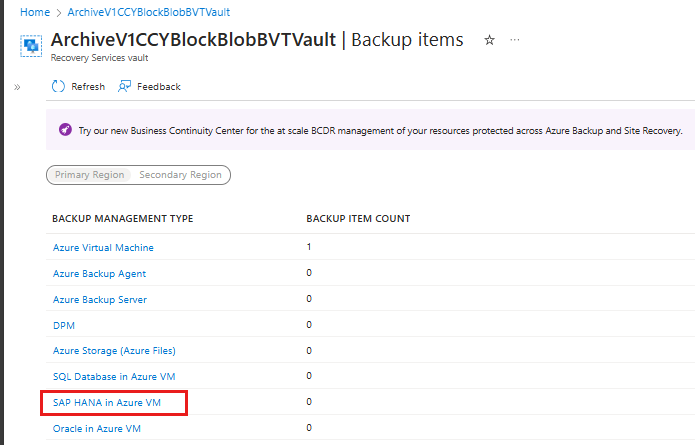Open the more options ellipsis menu
The height and width of the screenshot is (445, 695).
[x=515, y=40]
